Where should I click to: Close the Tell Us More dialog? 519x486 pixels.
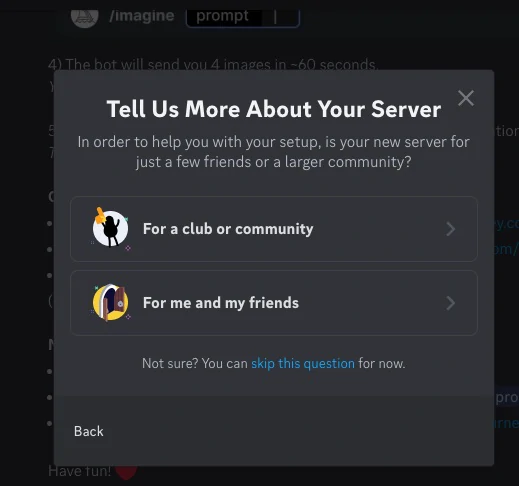pos(466,98)
